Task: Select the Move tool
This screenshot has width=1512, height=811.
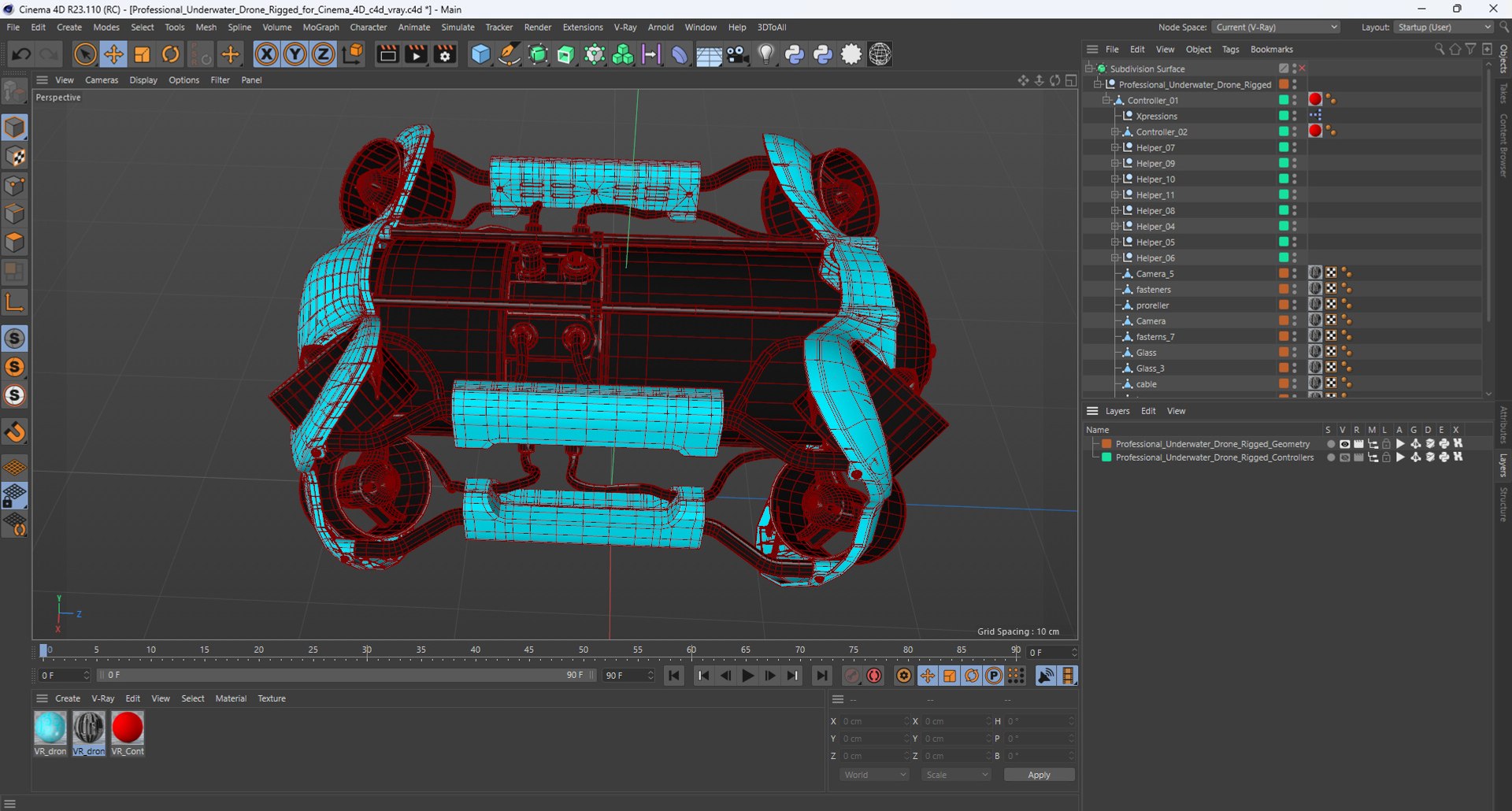Action: (113, 54)
